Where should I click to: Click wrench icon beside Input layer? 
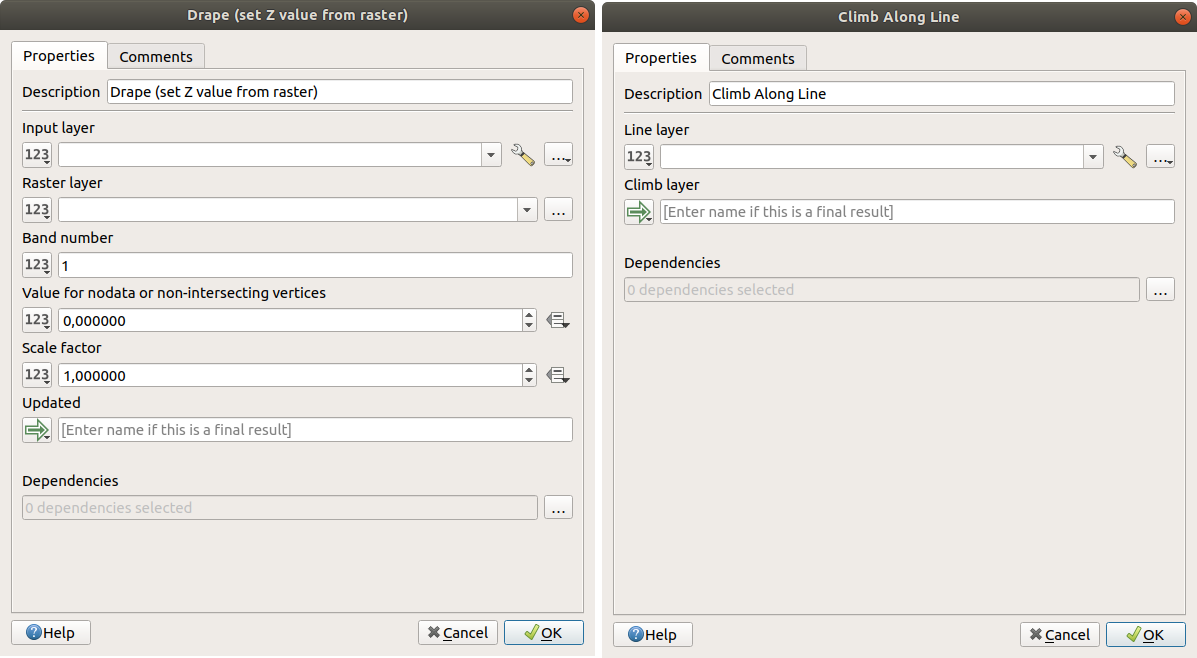click(x=522, y=155)
